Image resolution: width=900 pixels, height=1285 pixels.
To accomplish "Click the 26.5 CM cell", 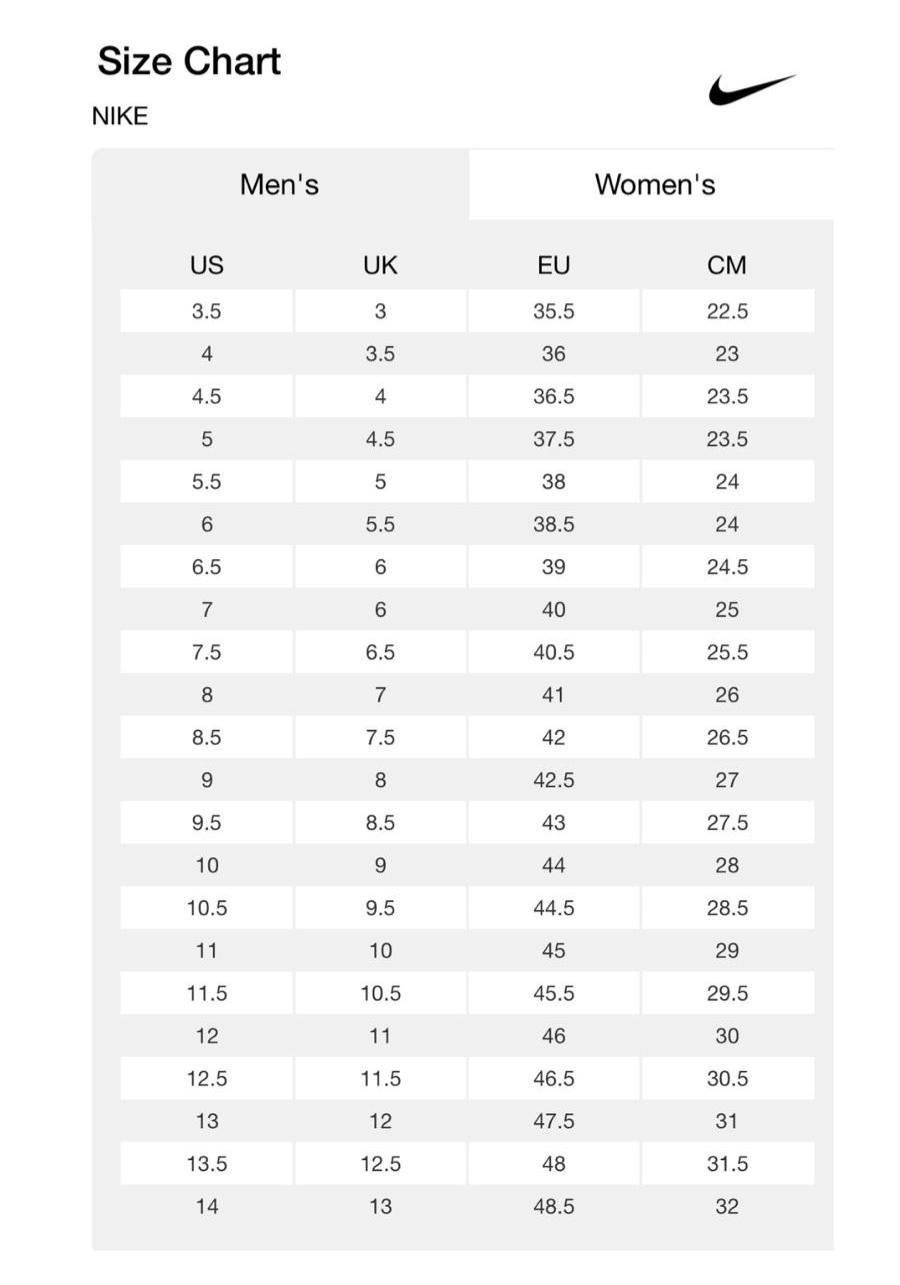I will 727,737.
